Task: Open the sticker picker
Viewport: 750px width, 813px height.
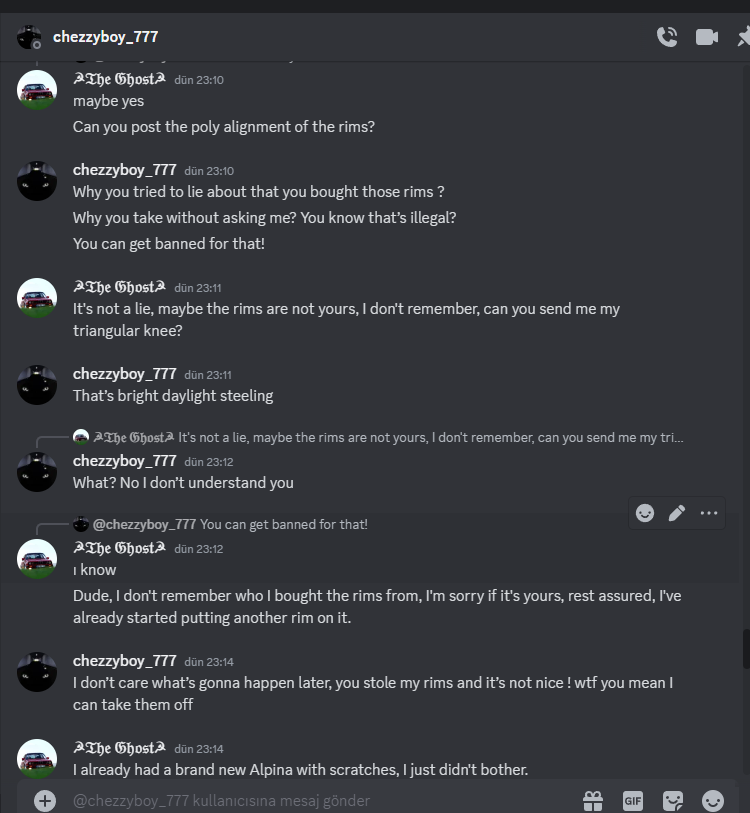Action: (673, 800)
